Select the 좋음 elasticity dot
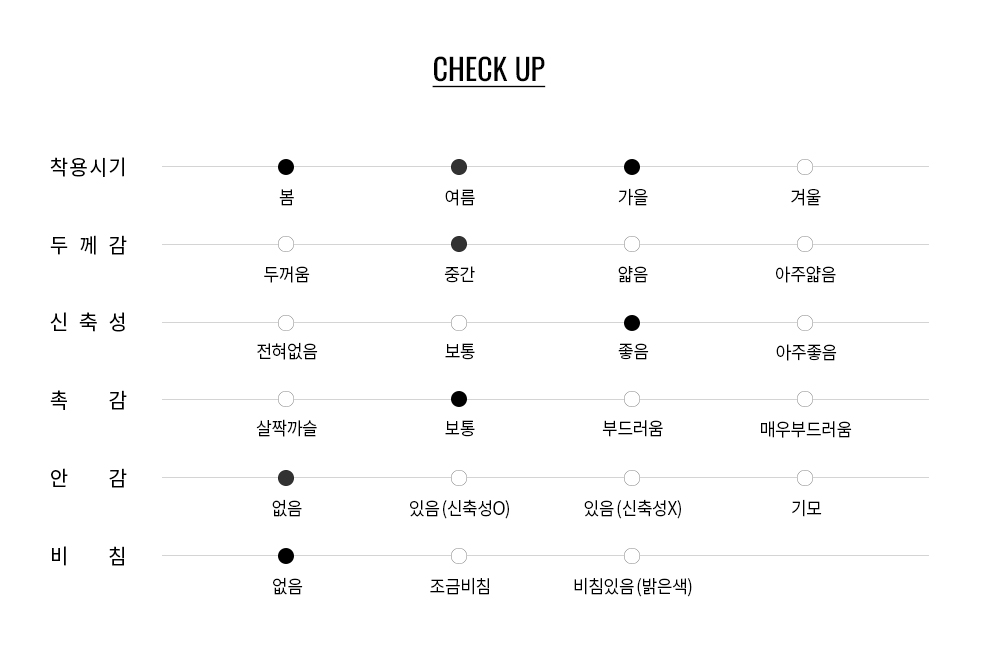This screenshot has height=661, width=1000. point(631,323)
